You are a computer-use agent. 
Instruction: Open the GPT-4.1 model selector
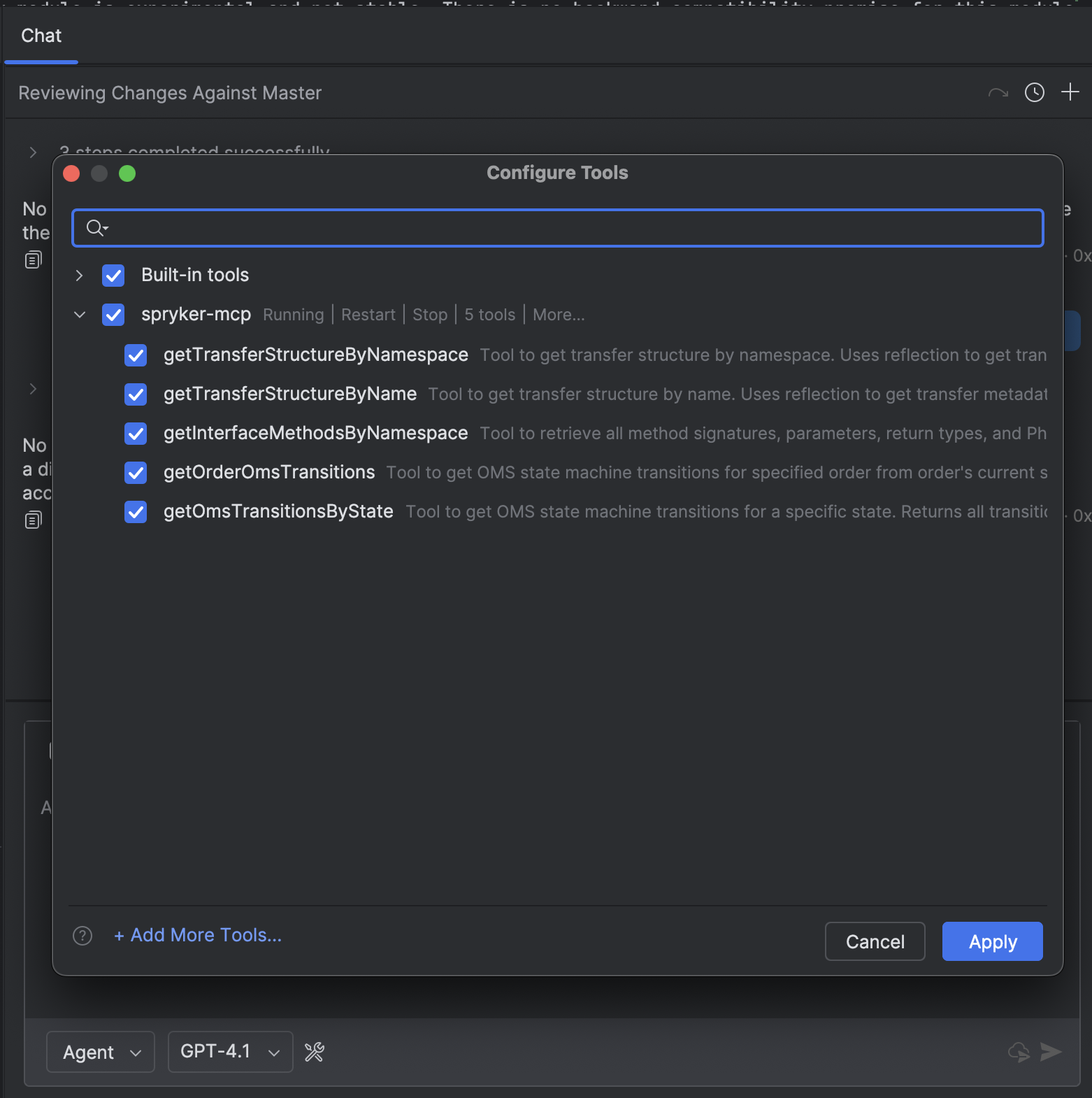tap(230, 1052)
